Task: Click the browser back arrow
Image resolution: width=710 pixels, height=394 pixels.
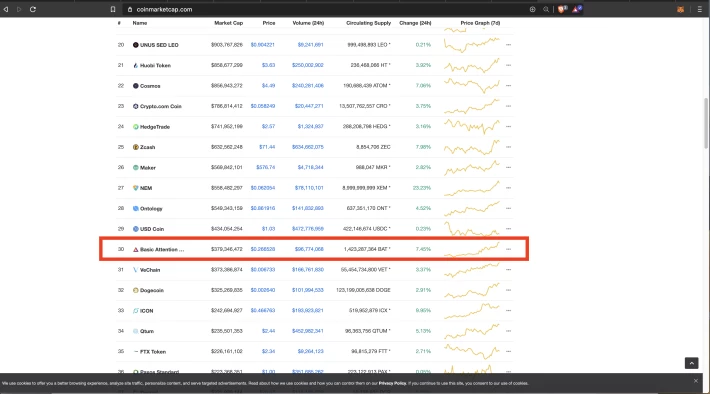Action: coord(6,9)
